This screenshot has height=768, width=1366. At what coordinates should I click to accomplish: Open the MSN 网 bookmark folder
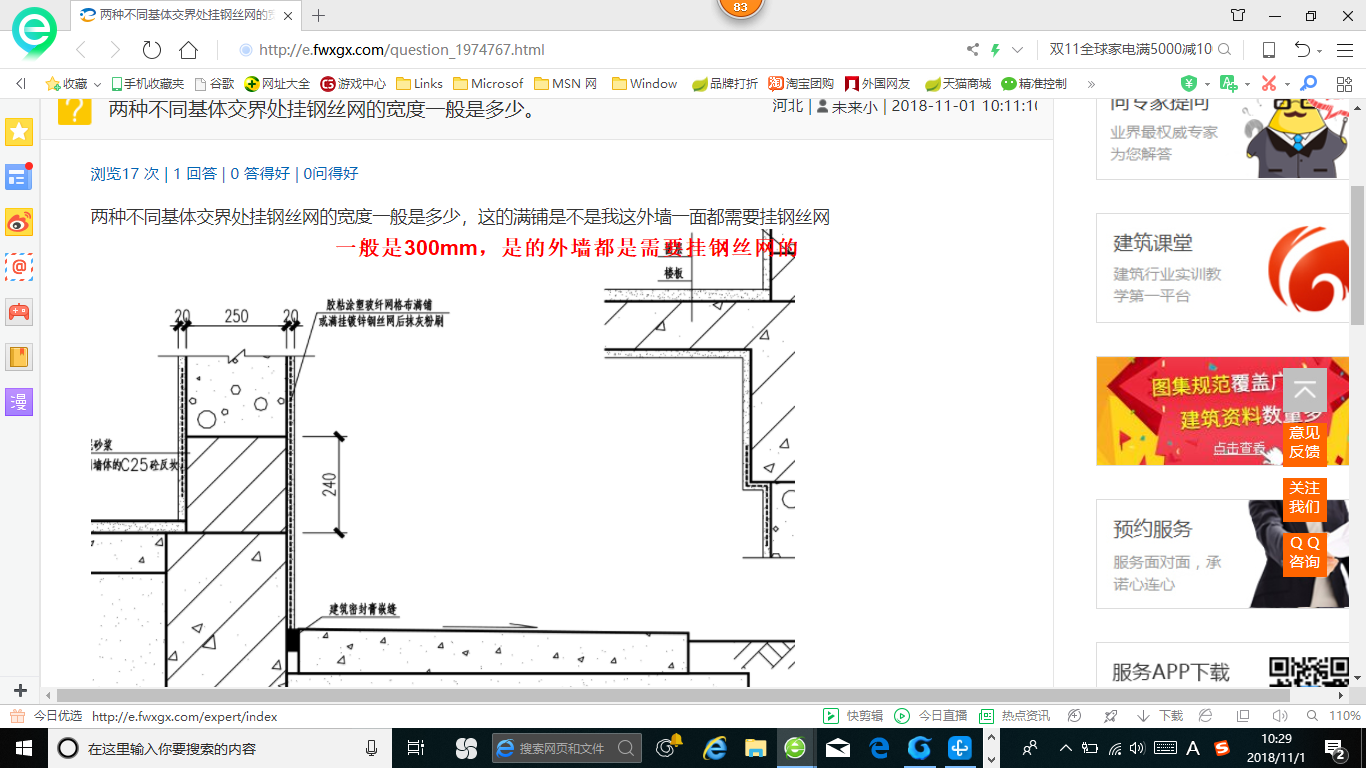click(565, 84)
